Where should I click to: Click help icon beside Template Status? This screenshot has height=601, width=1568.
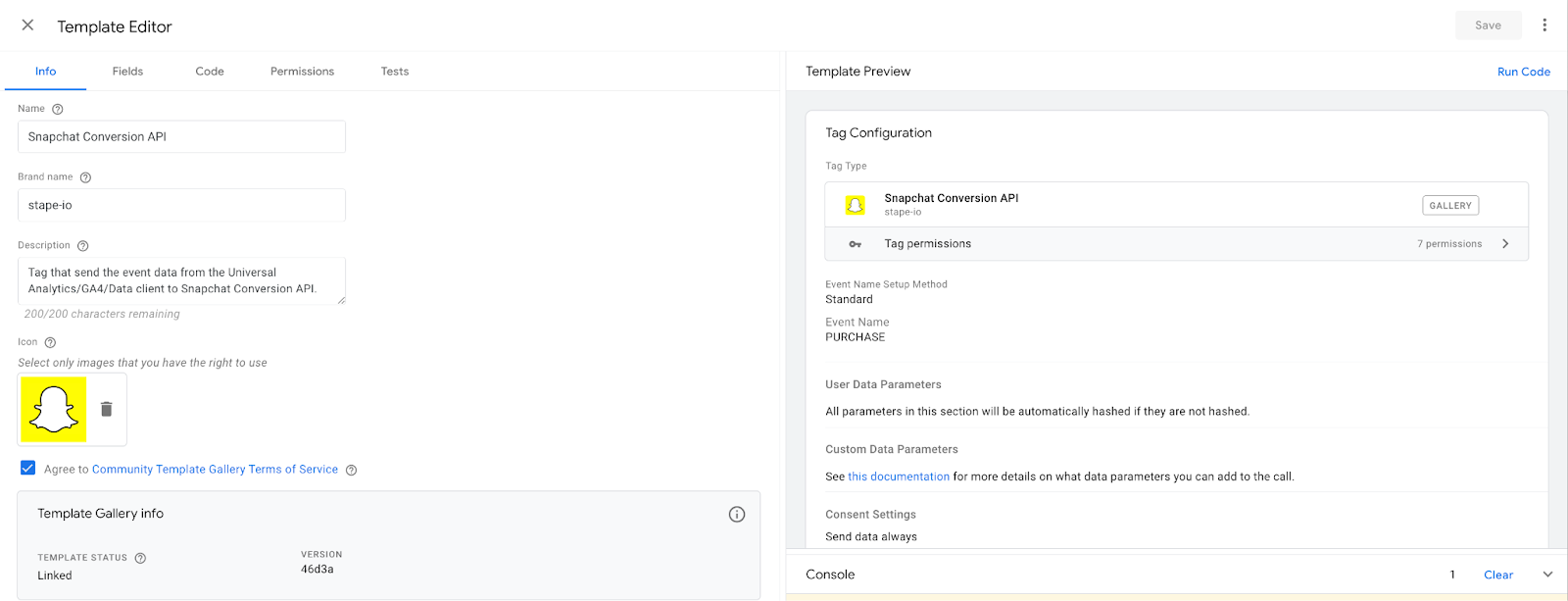tap(140, 558)
